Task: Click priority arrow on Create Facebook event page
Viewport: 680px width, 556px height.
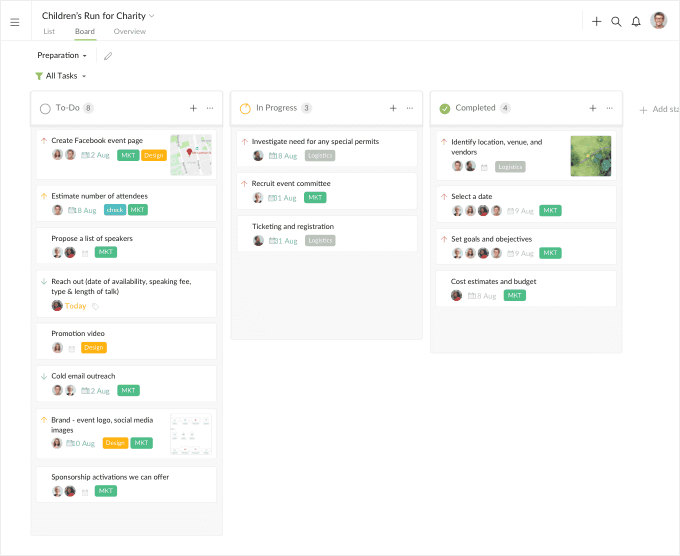Action: point(44,141)
